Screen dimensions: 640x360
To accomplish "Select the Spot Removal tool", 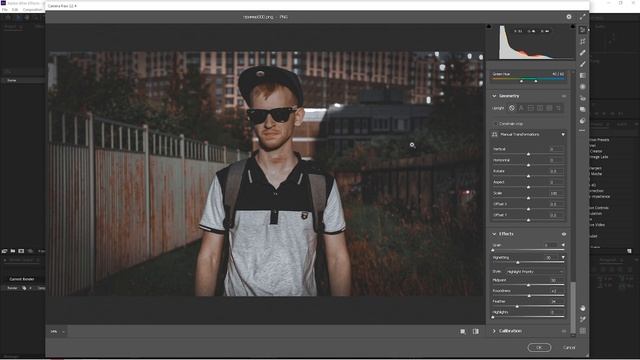I will tap(582, 53).
